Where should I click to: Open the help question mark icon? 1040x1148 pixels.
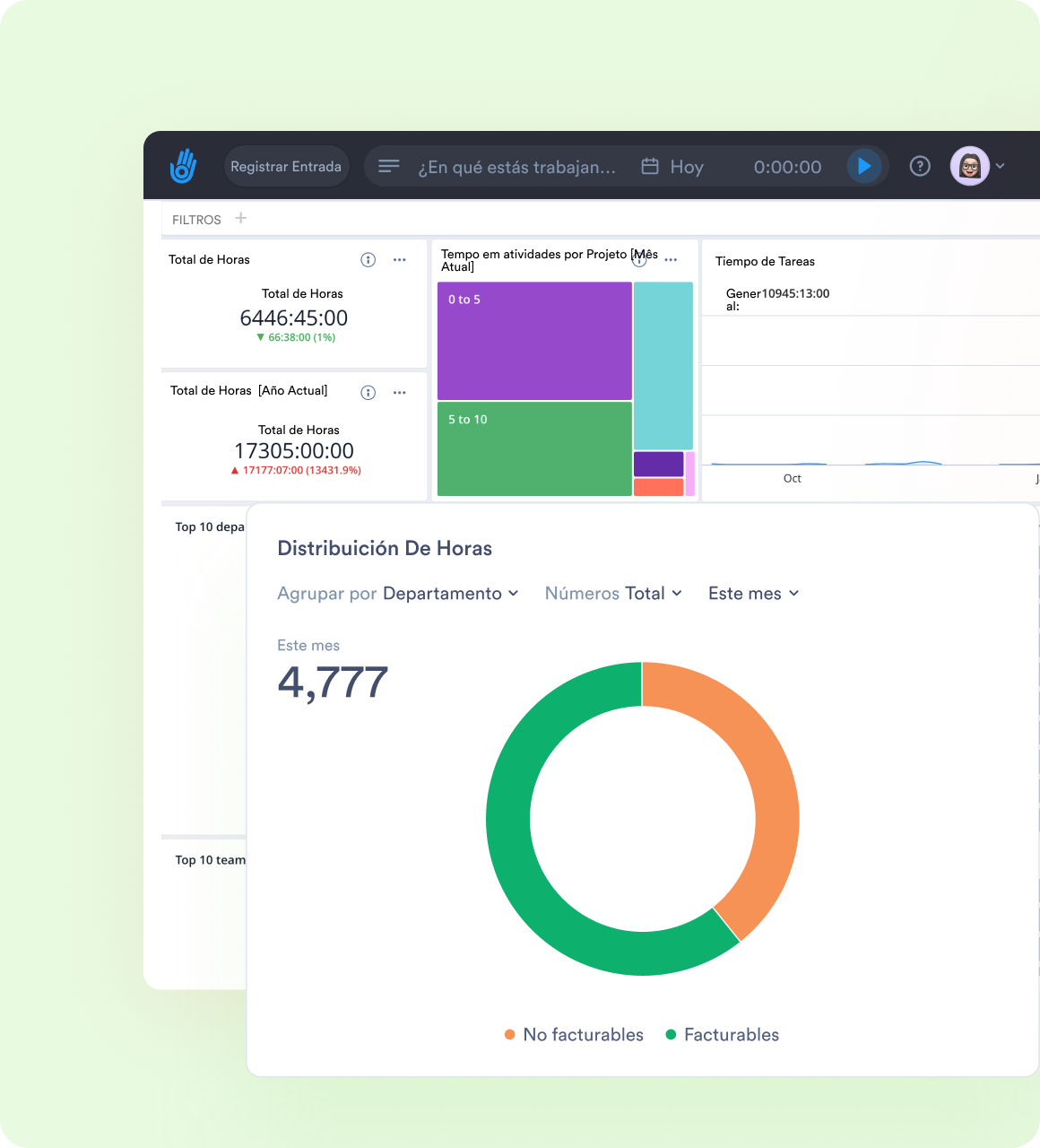(x=920, y=166)
